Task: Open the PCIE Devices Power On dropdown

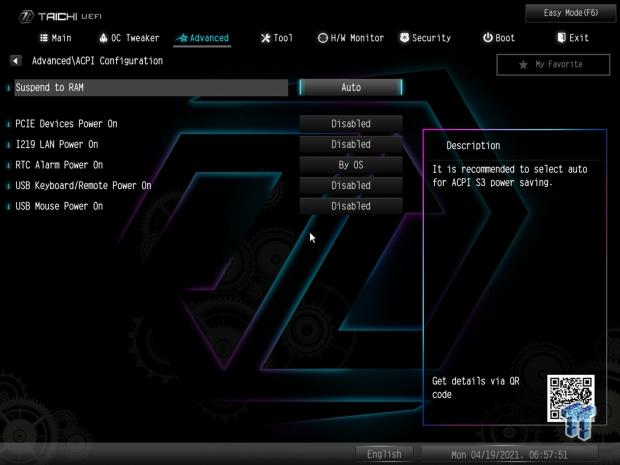Action: (351, 124)
